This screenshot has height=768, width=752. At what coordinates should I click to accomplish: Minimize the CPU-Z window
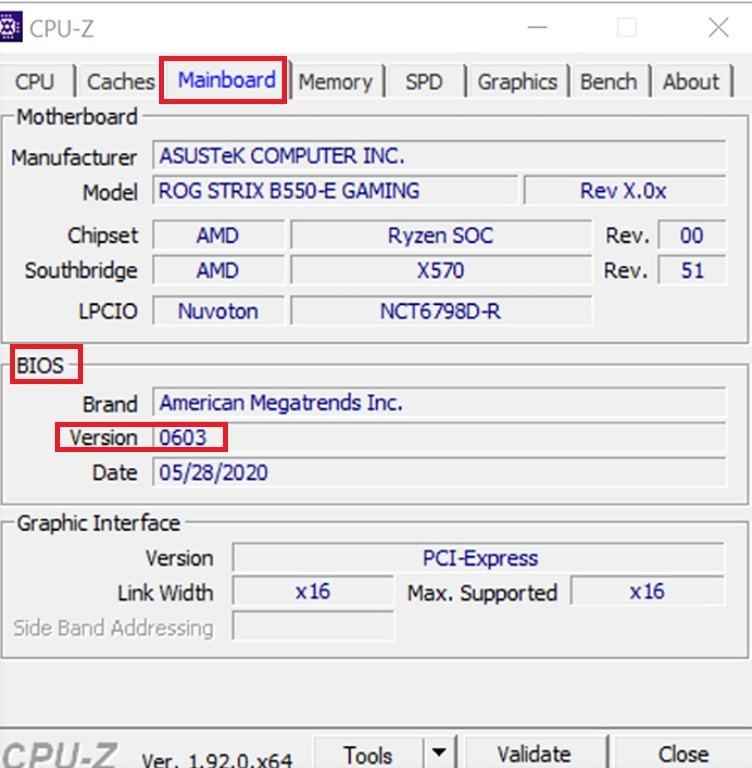[x=537, y=27]
